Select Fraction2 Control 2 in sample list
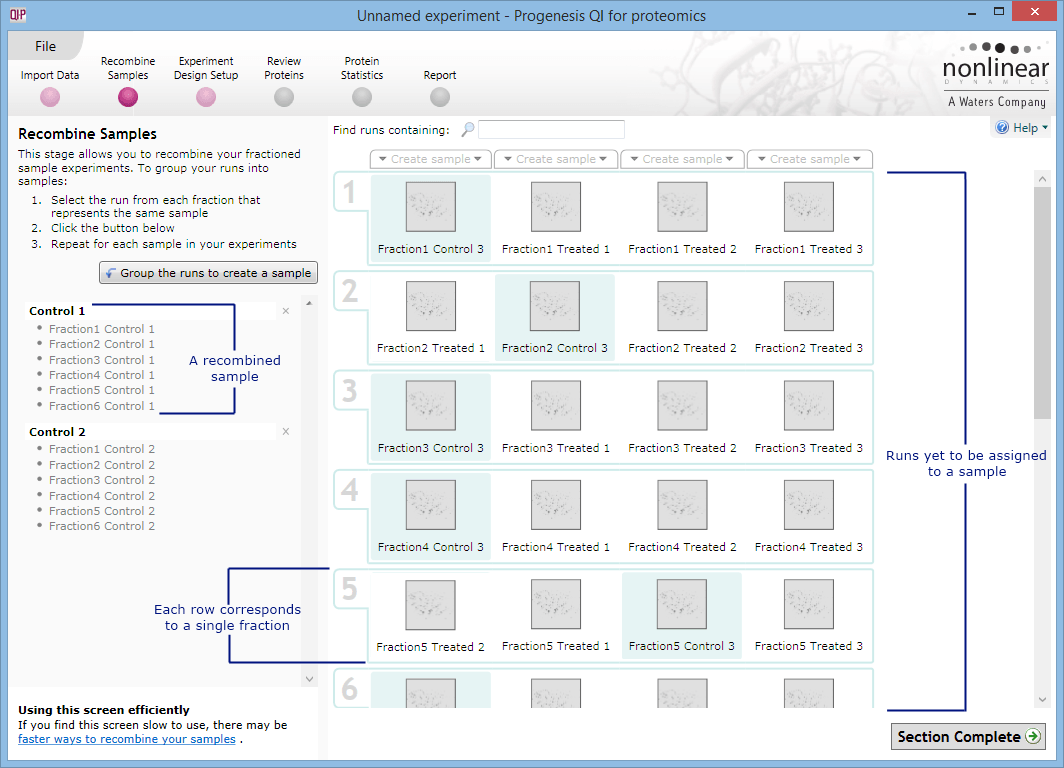This screenshot has height=768, width=1064. tap(102, 465)
